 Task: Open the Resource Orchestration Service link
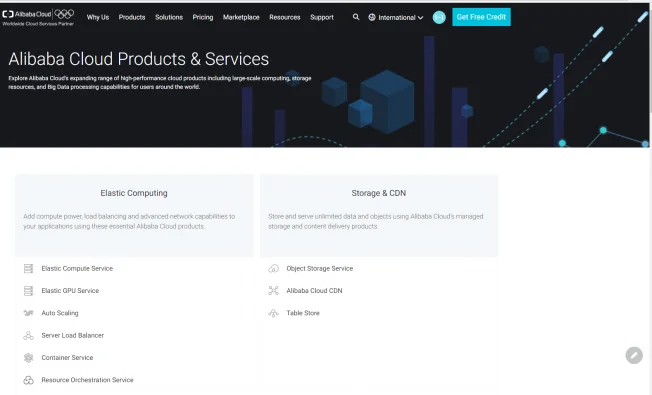pos(87,380)
